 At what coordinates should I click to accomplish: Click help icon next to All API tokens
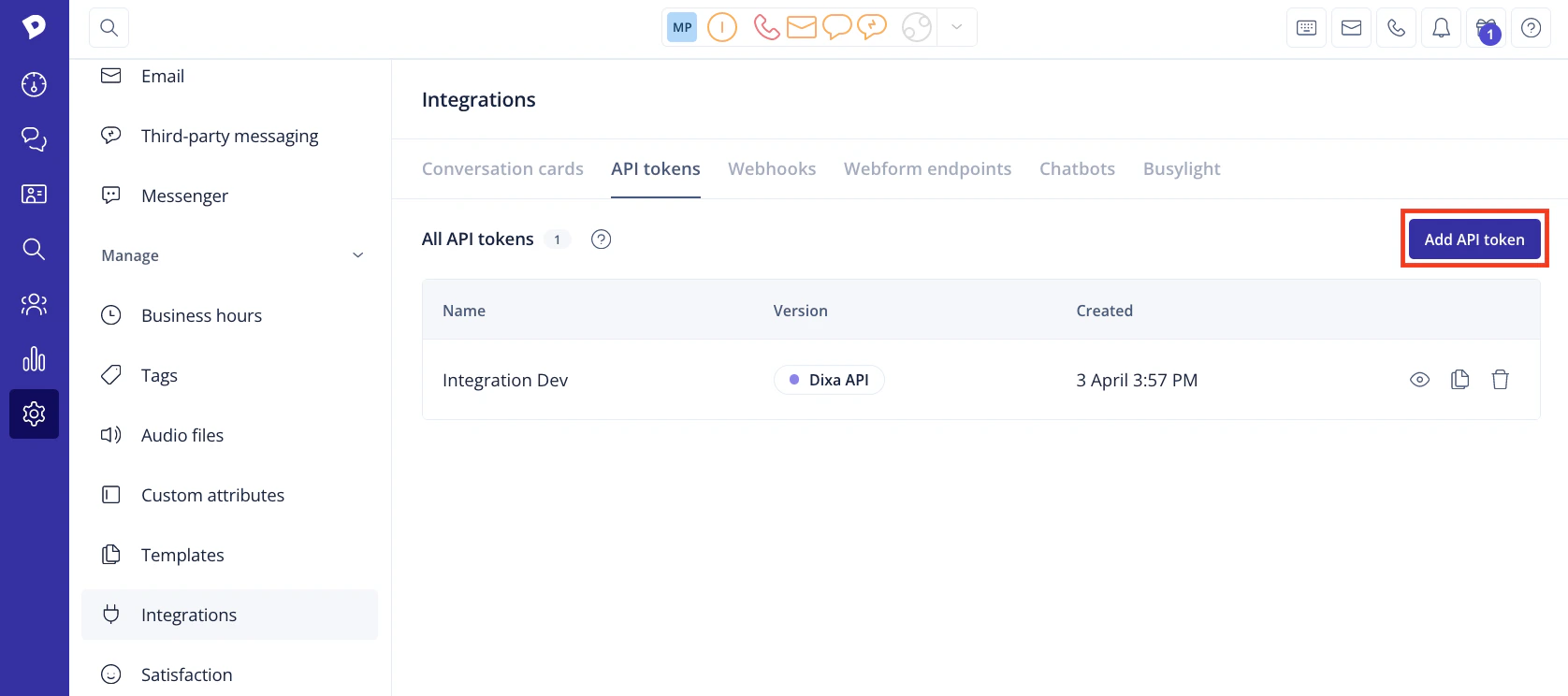[x=602, y=239]
